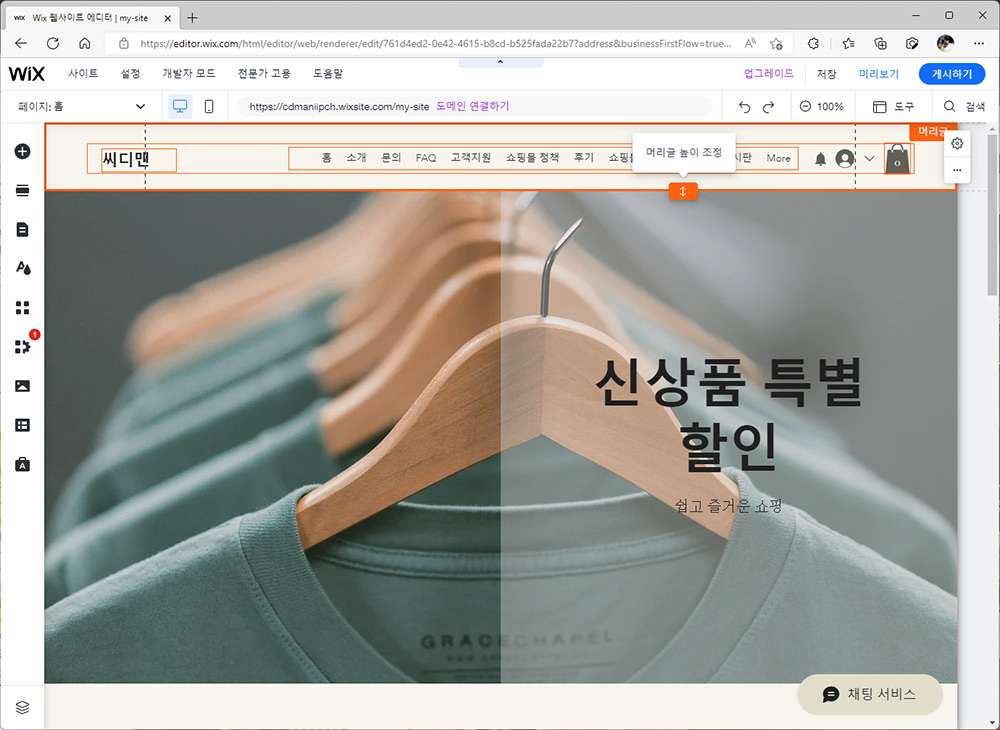Click the member avatar icon in header
The image size is (1000, 730).
[x=844, y=158]
